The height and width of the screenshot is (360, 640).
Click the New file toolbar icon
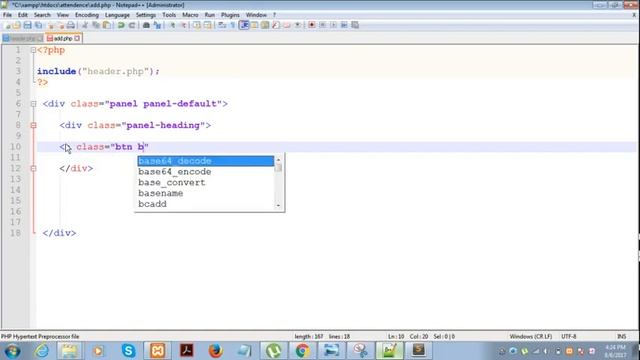7,25
